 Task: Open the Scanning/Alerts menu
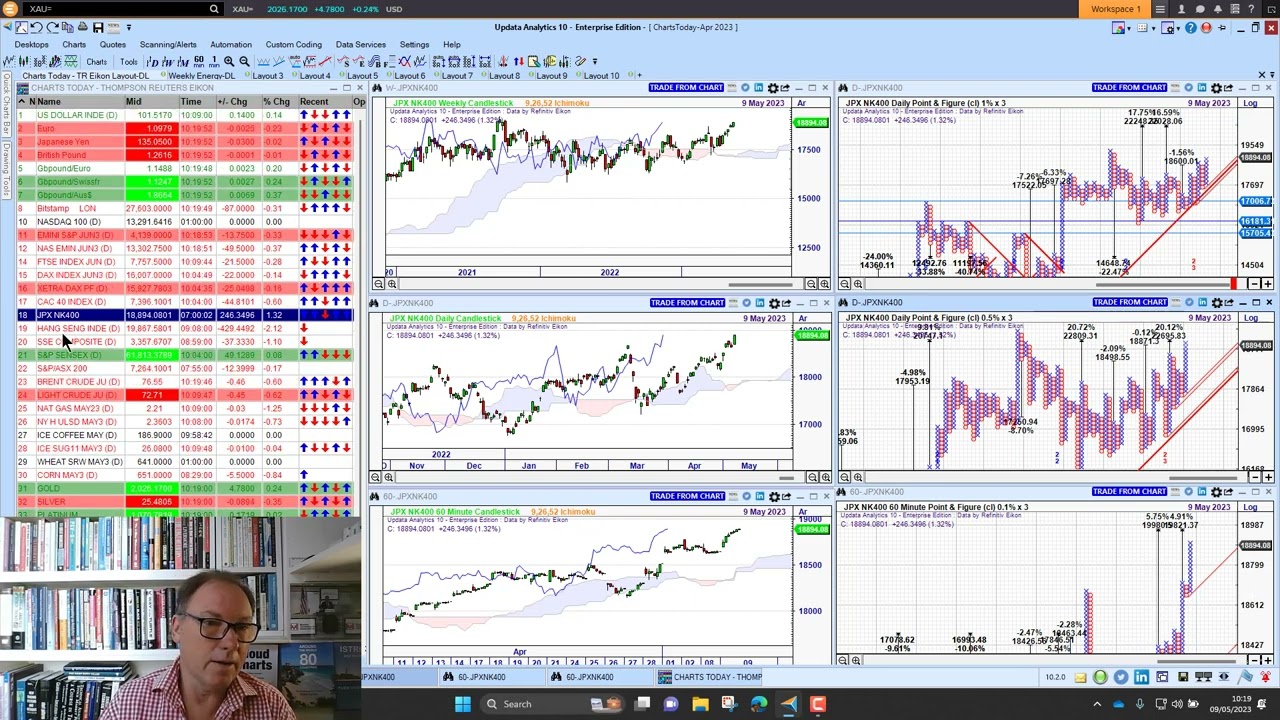coord(170,45)
